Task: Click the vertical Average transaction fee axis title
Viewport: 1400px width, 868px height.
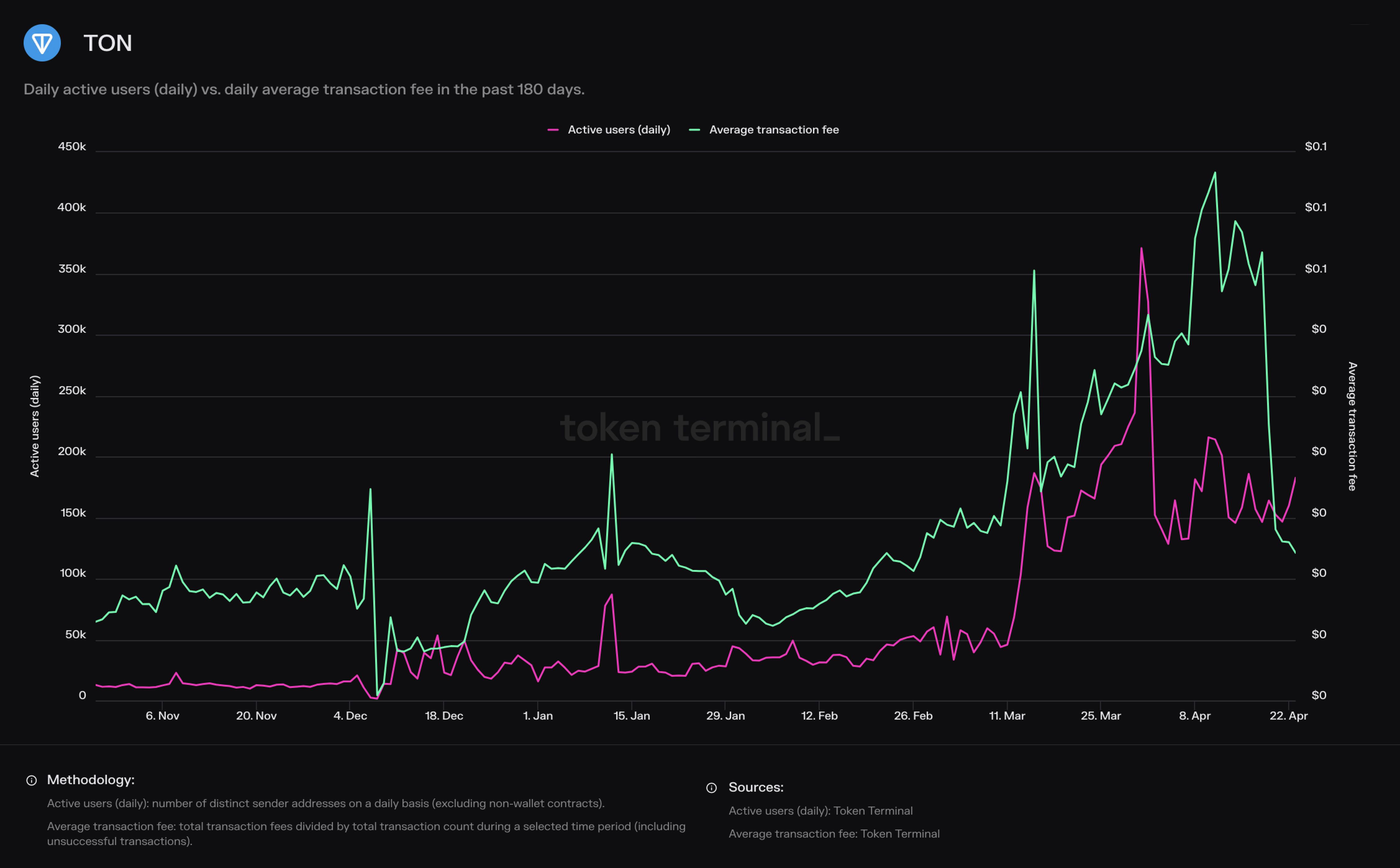Action: click(x=1352, y=426)
